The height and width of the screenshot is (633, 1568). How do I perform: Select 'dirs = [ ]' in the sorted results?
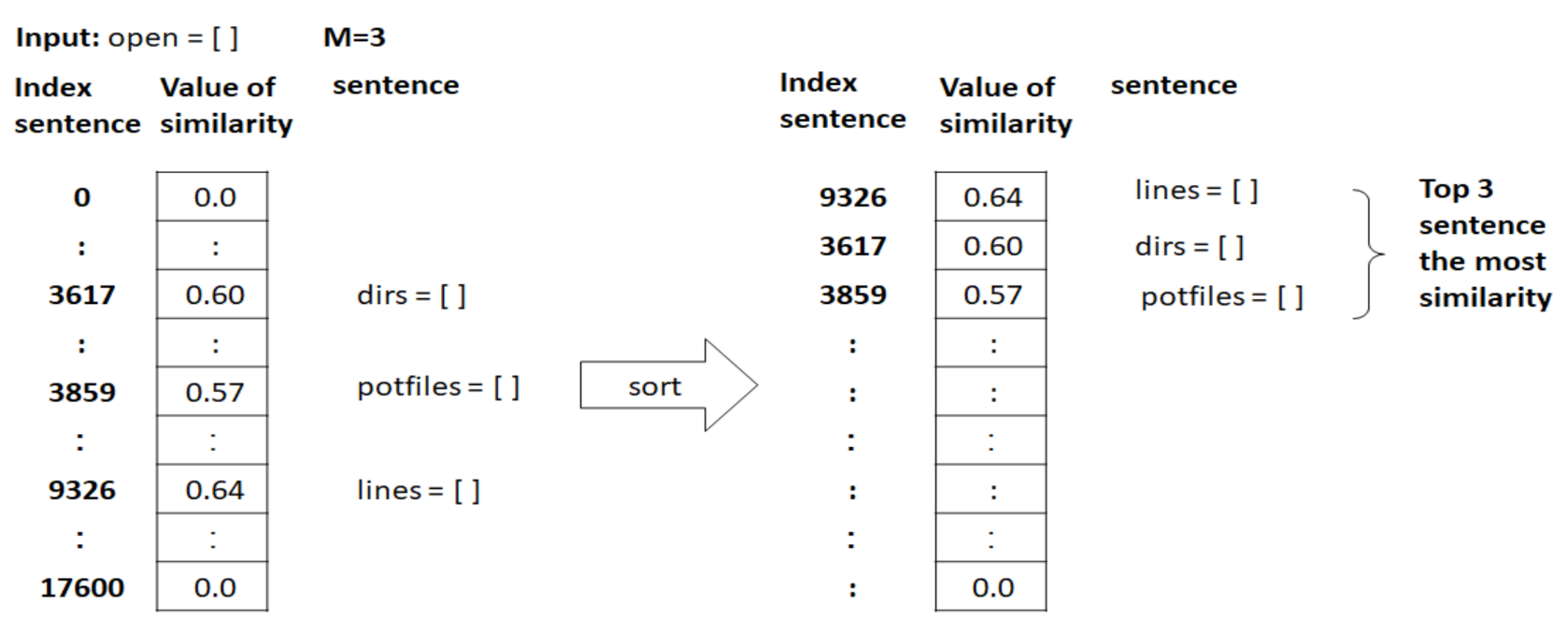coord(1189,247)
